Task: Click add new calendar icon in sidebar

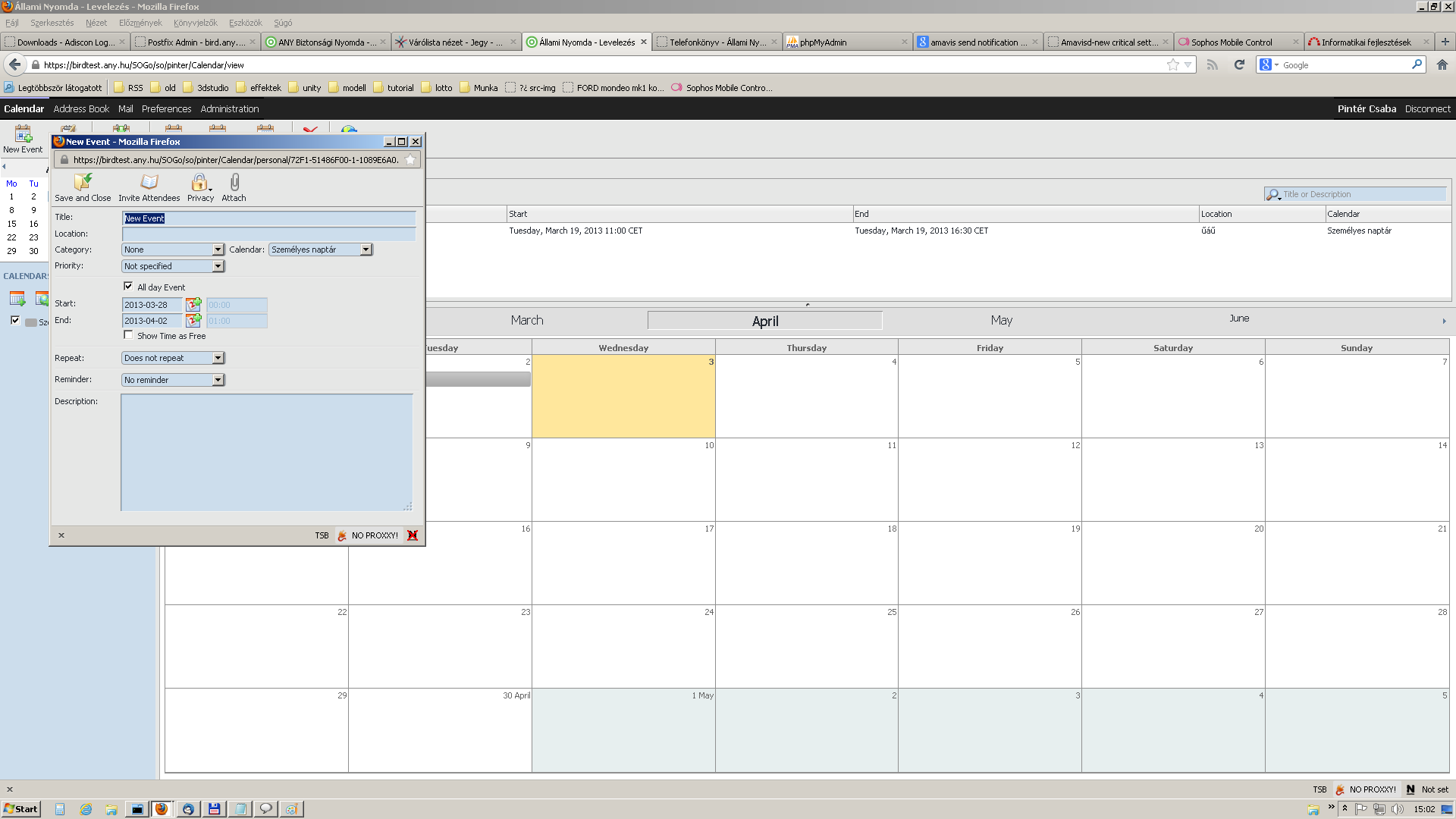Action: tap(17, 298)
